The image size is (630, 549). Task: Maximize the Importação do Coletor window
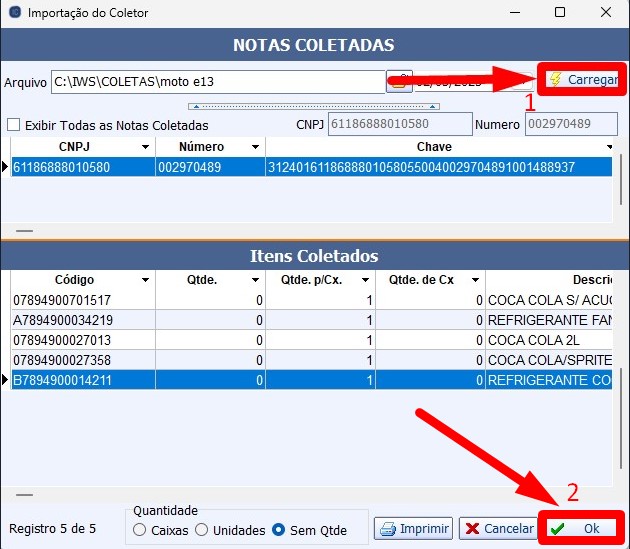click(560, 12)
